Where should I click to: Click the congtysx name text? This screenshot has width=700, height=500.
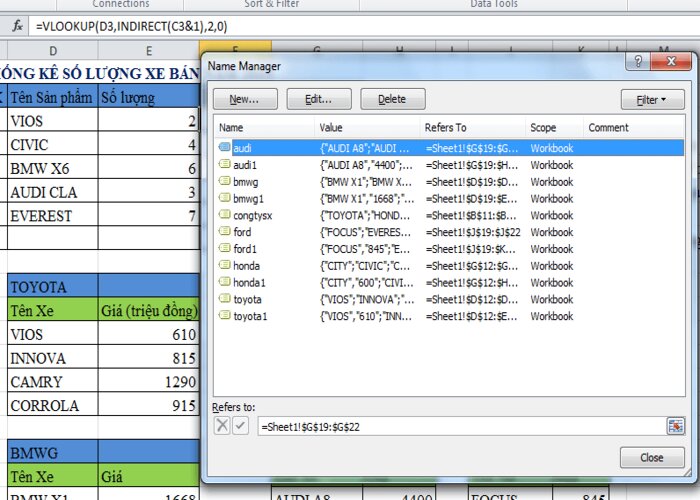tap(253, 216)
